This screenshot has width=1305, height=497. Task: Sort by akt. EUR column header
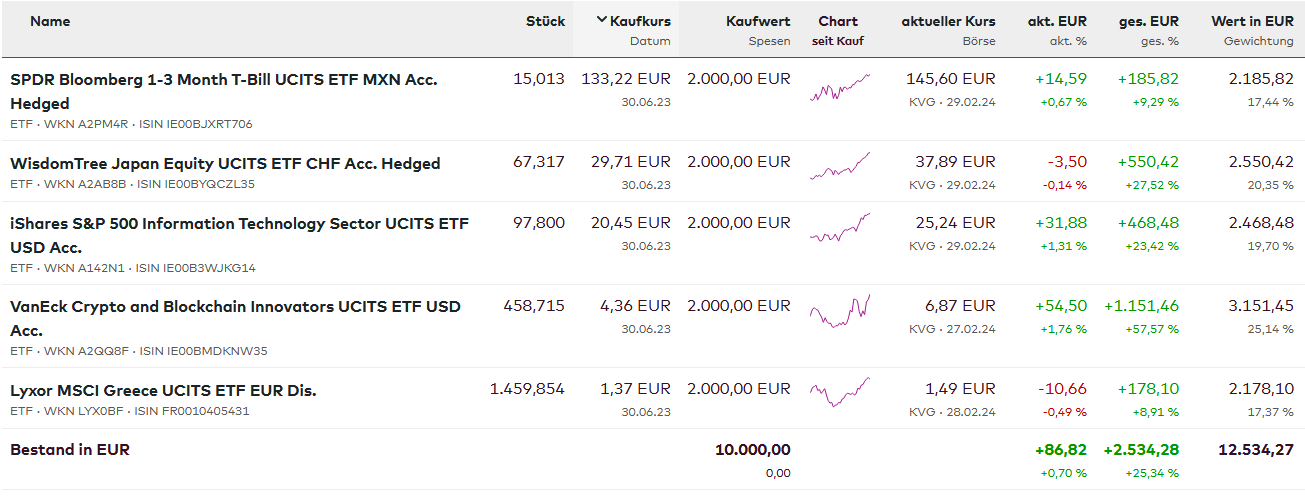1057,21
